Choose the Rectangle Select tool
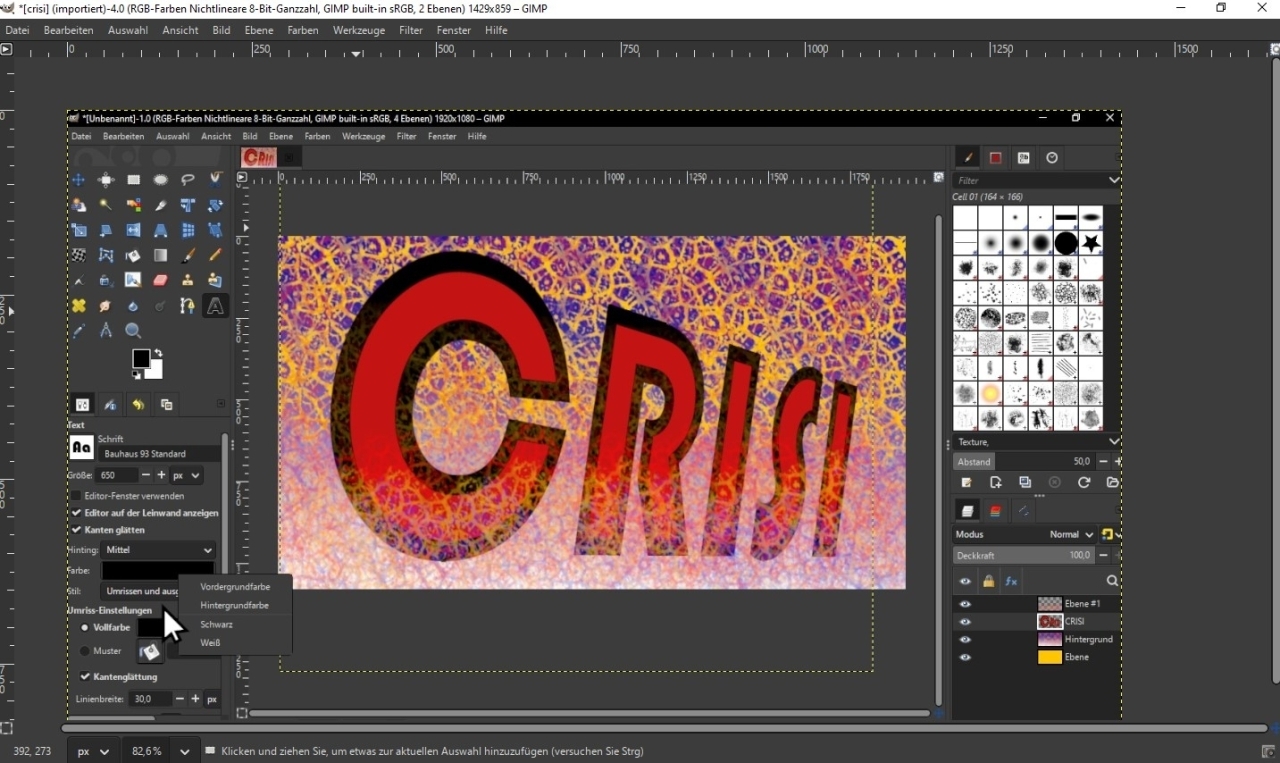 (x=133, y=180)
